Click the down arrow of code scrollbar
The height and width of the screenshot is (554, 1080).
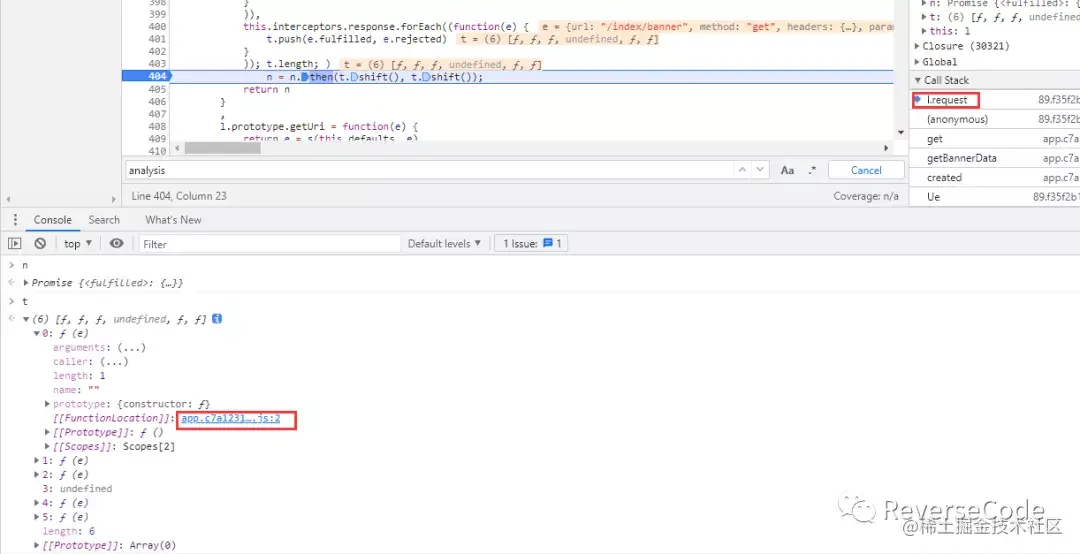(x=901, y=132)
